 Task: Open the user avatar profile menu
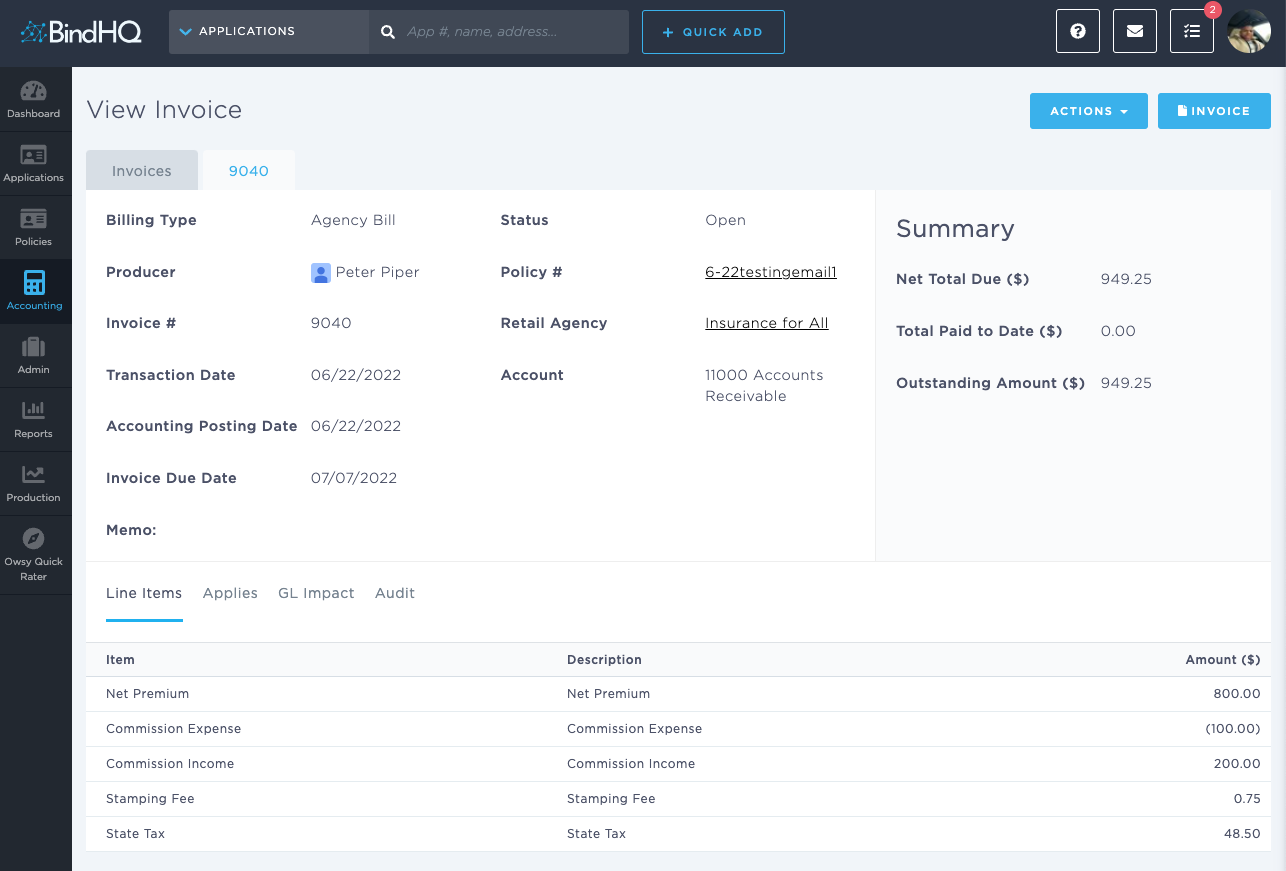pyautogui.click(x=1249, y=32)
